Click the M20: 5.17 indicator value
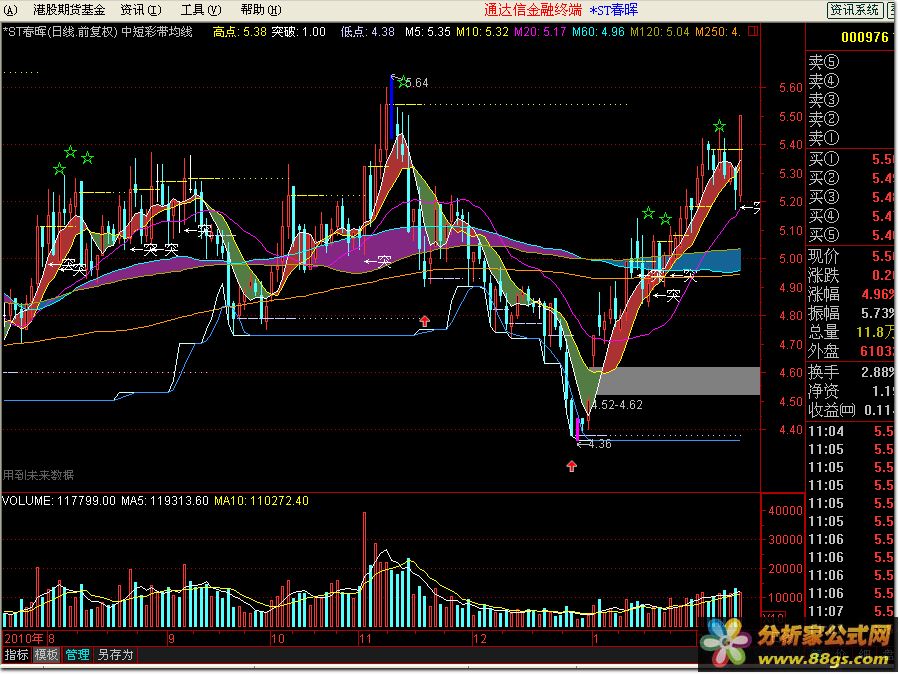This screenshot has height=674, width=900. click(540, 32)
